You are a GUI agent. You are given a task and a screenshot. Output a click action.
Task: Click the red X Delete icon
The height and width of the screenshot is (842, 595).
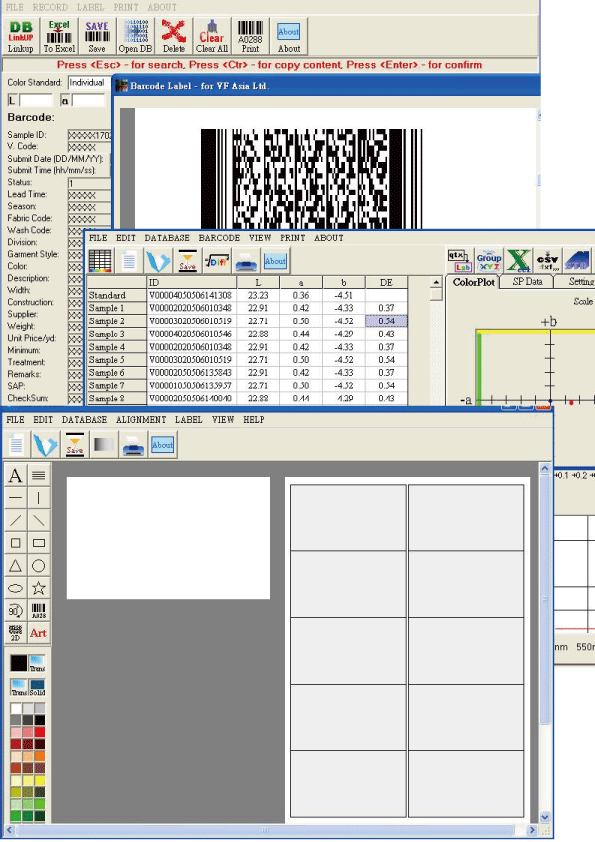point(173,36)
